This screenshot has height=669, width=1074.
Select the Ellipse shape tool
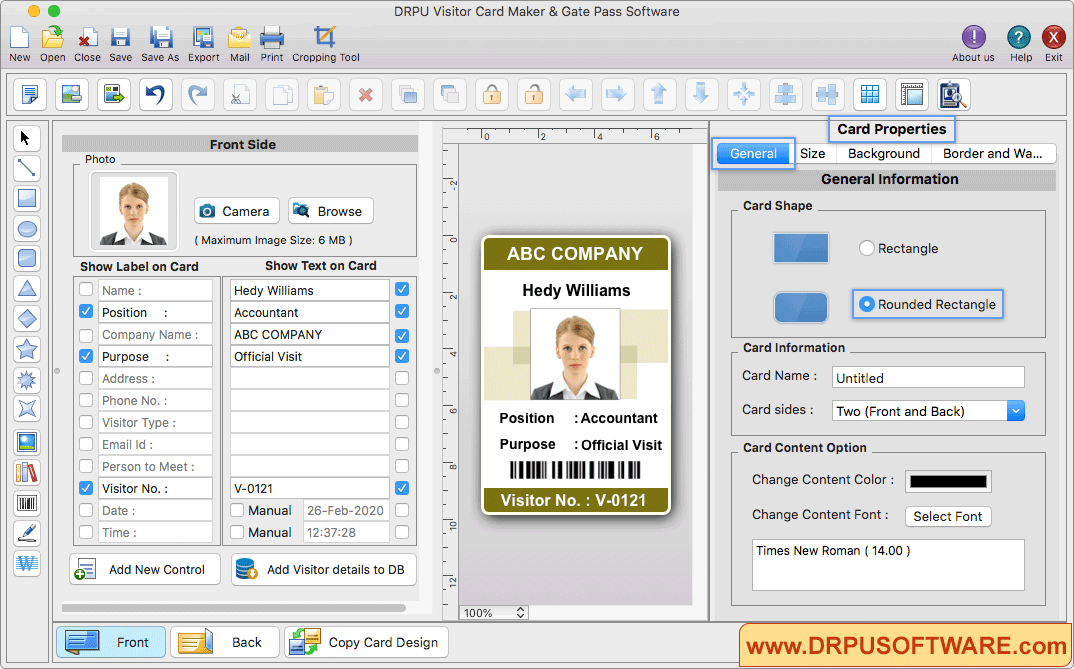[27, 229]
